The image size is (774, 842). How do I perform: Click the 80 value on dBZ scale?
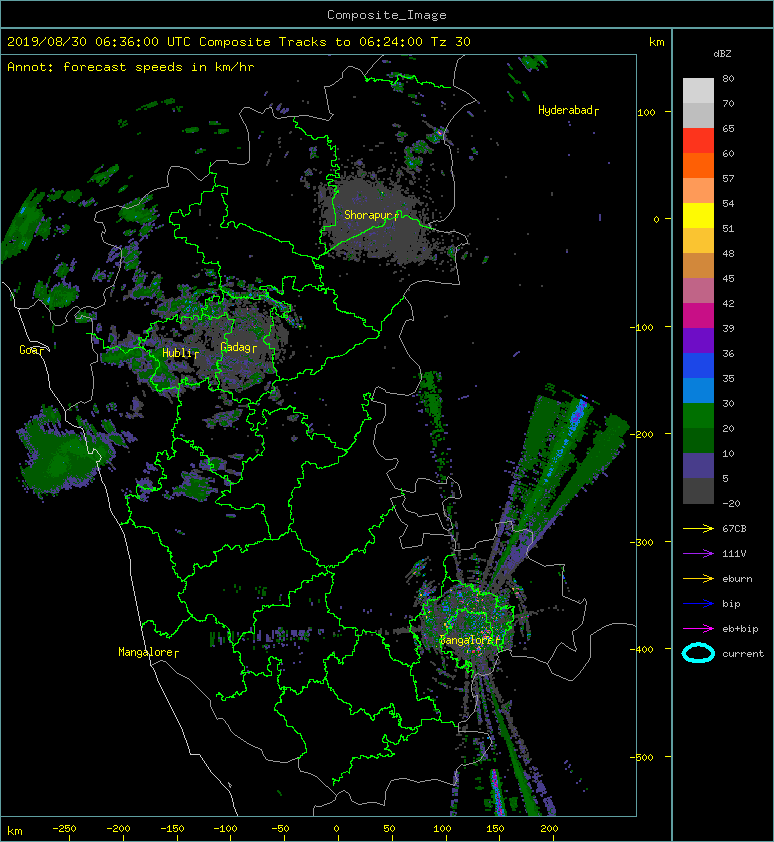[x=728, y=78]
